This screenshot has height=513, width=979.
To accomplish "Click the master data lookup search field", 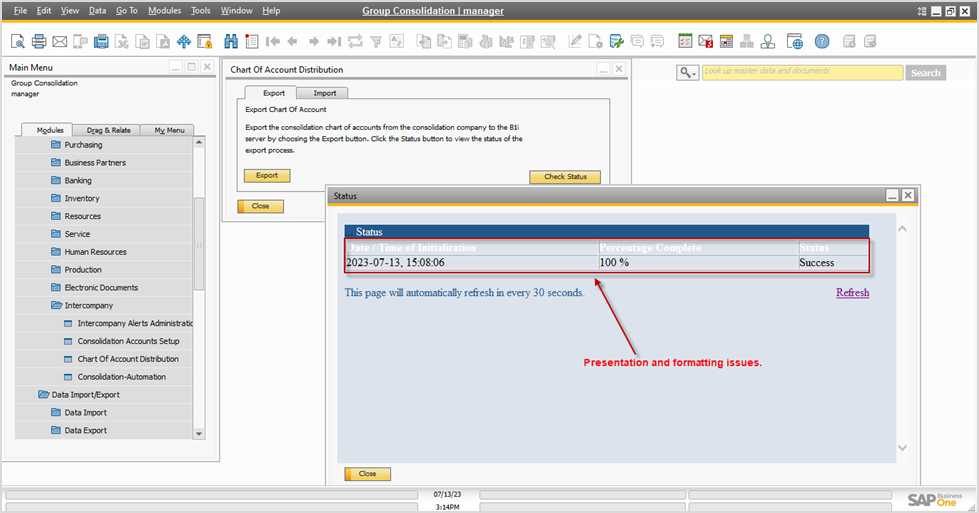I will point(801,72).
